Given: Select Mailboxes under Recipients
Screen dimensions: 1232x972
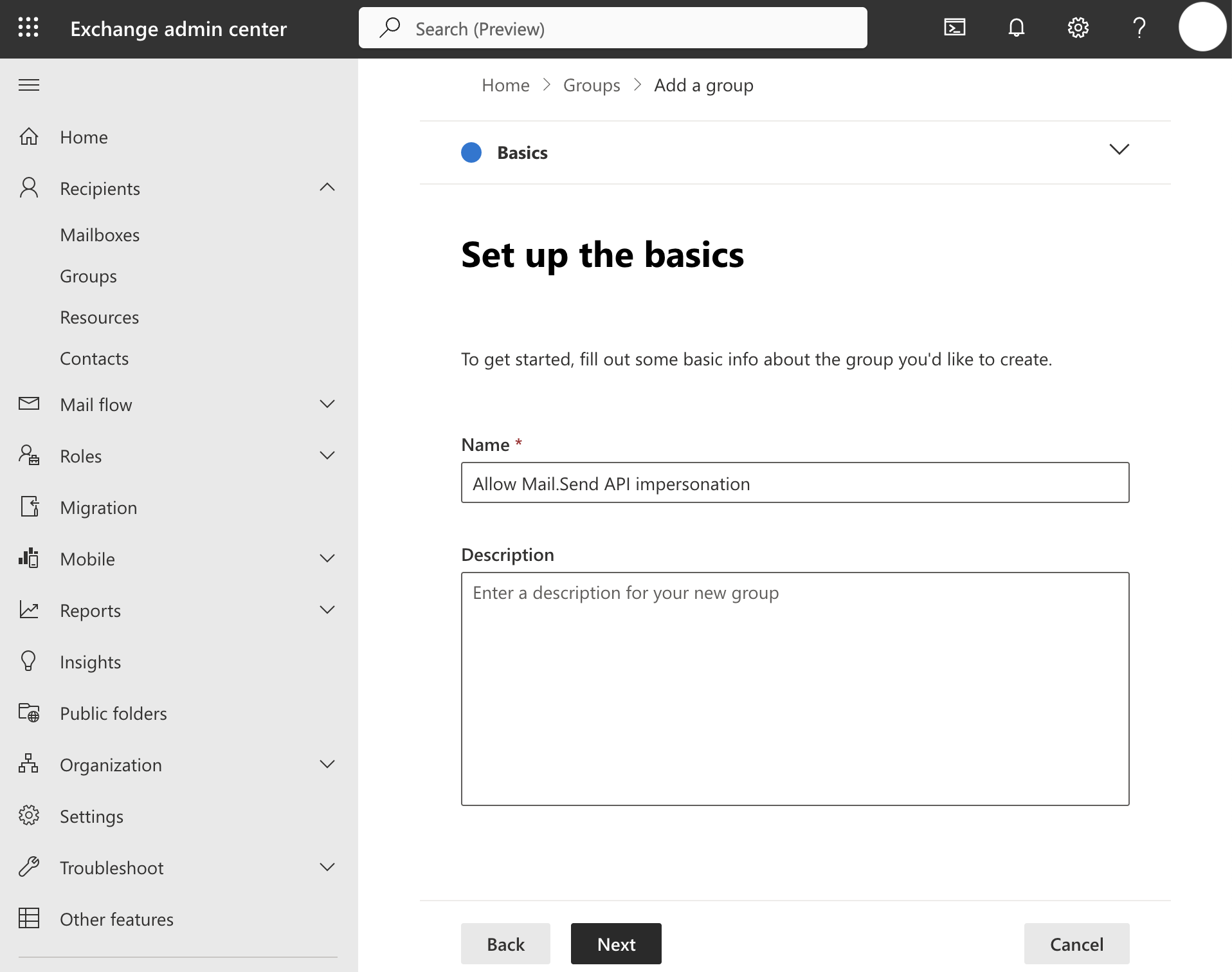Looking at the screenshot, I should pyautogui.click(x=100, y=235).
